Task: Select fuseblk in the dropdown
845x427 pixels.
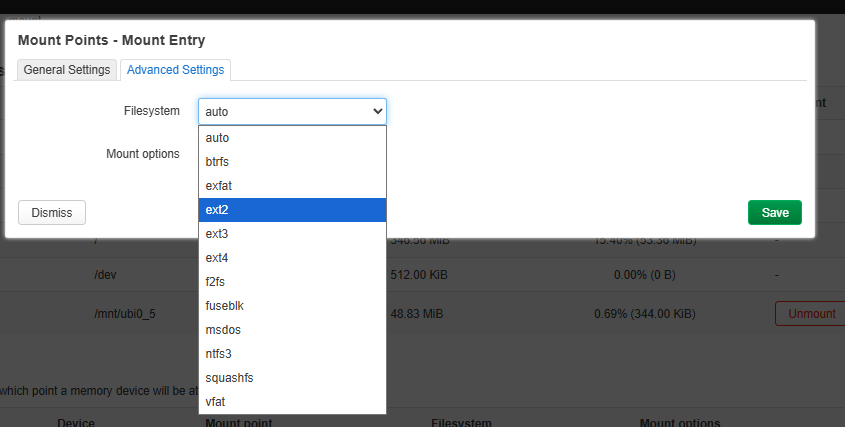Action: (x=292, y=306)
